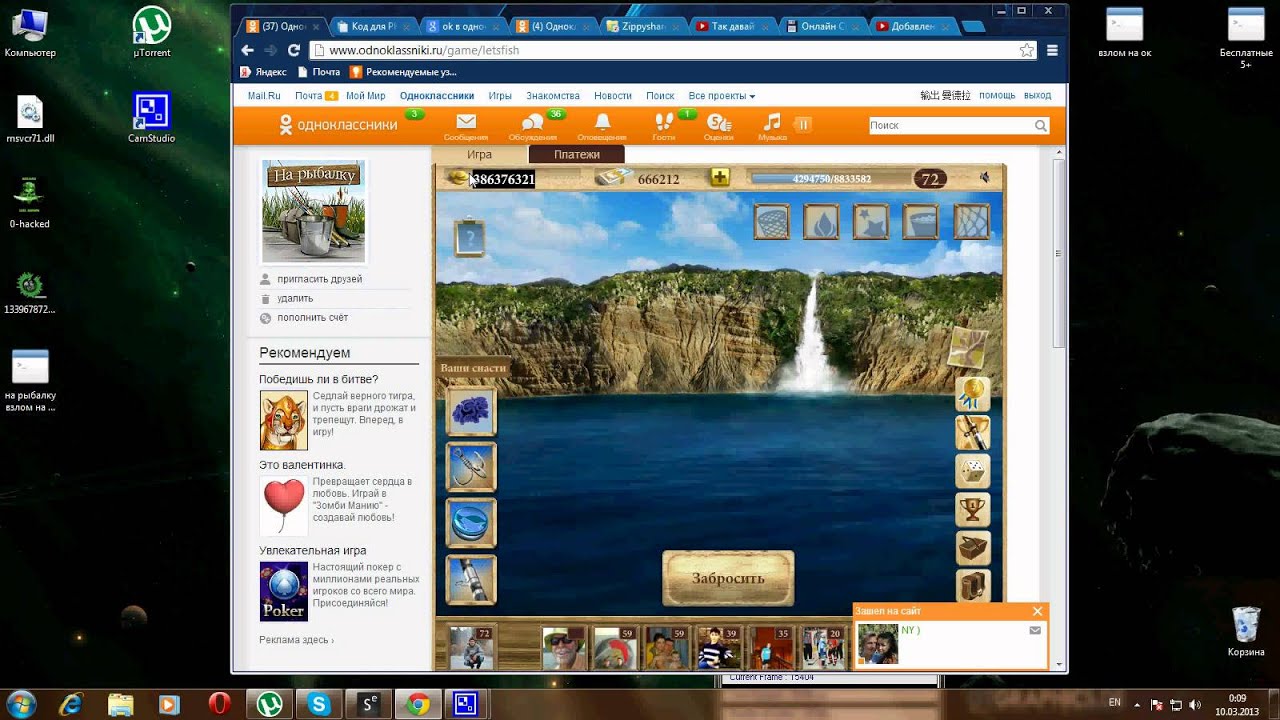This screenshot has width=1280, height=720.
Task: Switch to the Так давай YouTube tab
Action: coord(733,26)
